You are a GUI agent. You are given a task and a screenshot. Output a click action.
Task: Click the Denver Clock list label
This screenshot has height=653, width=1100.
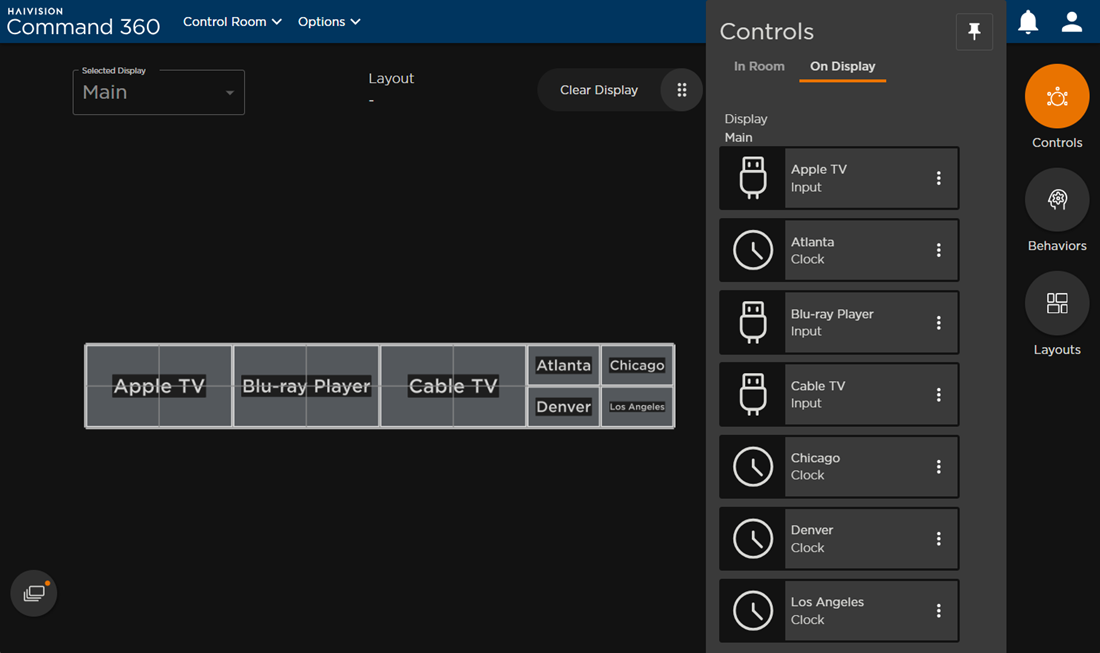point(812,539)
